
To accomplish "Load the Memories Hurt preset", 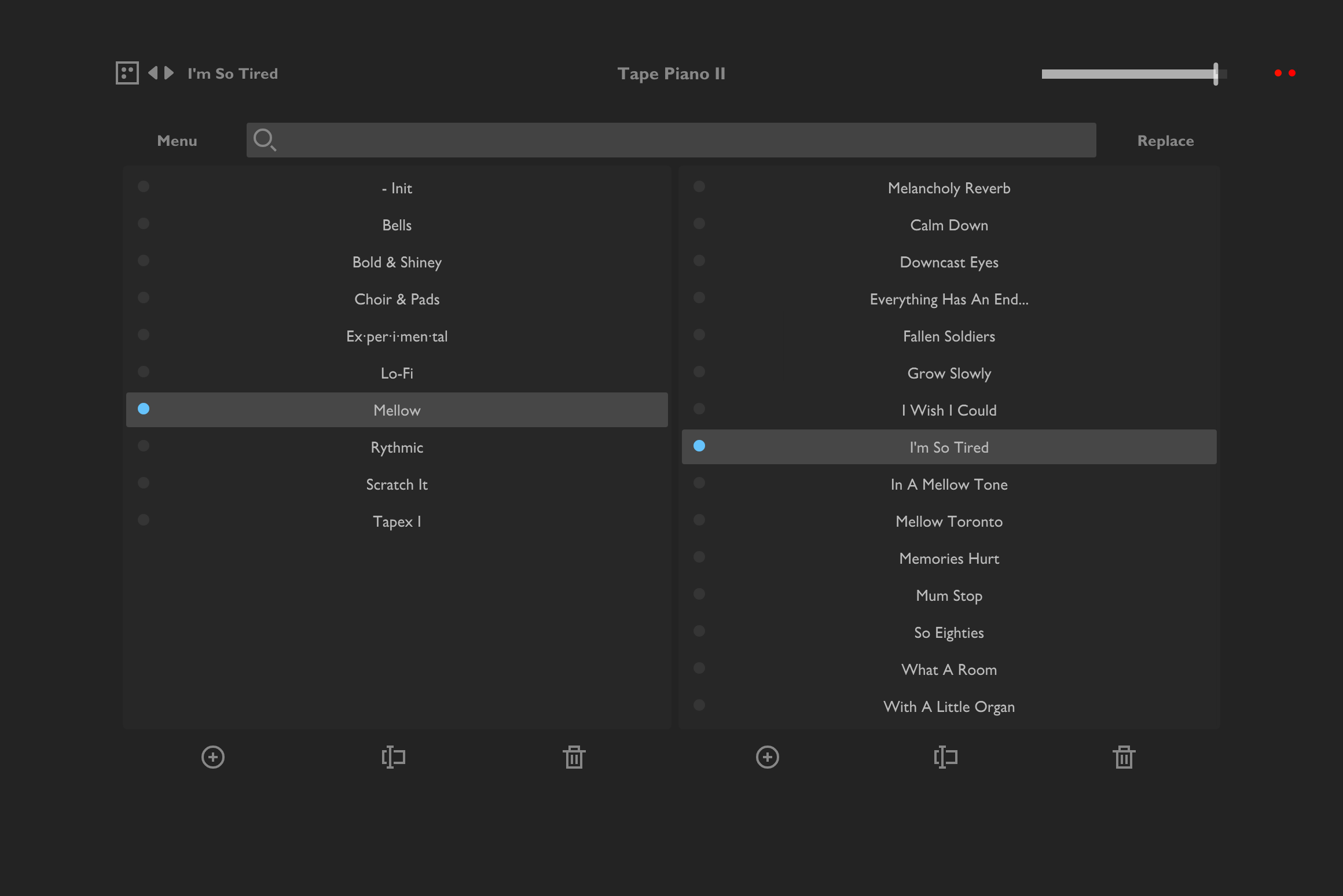I will (x=949, y=558).
